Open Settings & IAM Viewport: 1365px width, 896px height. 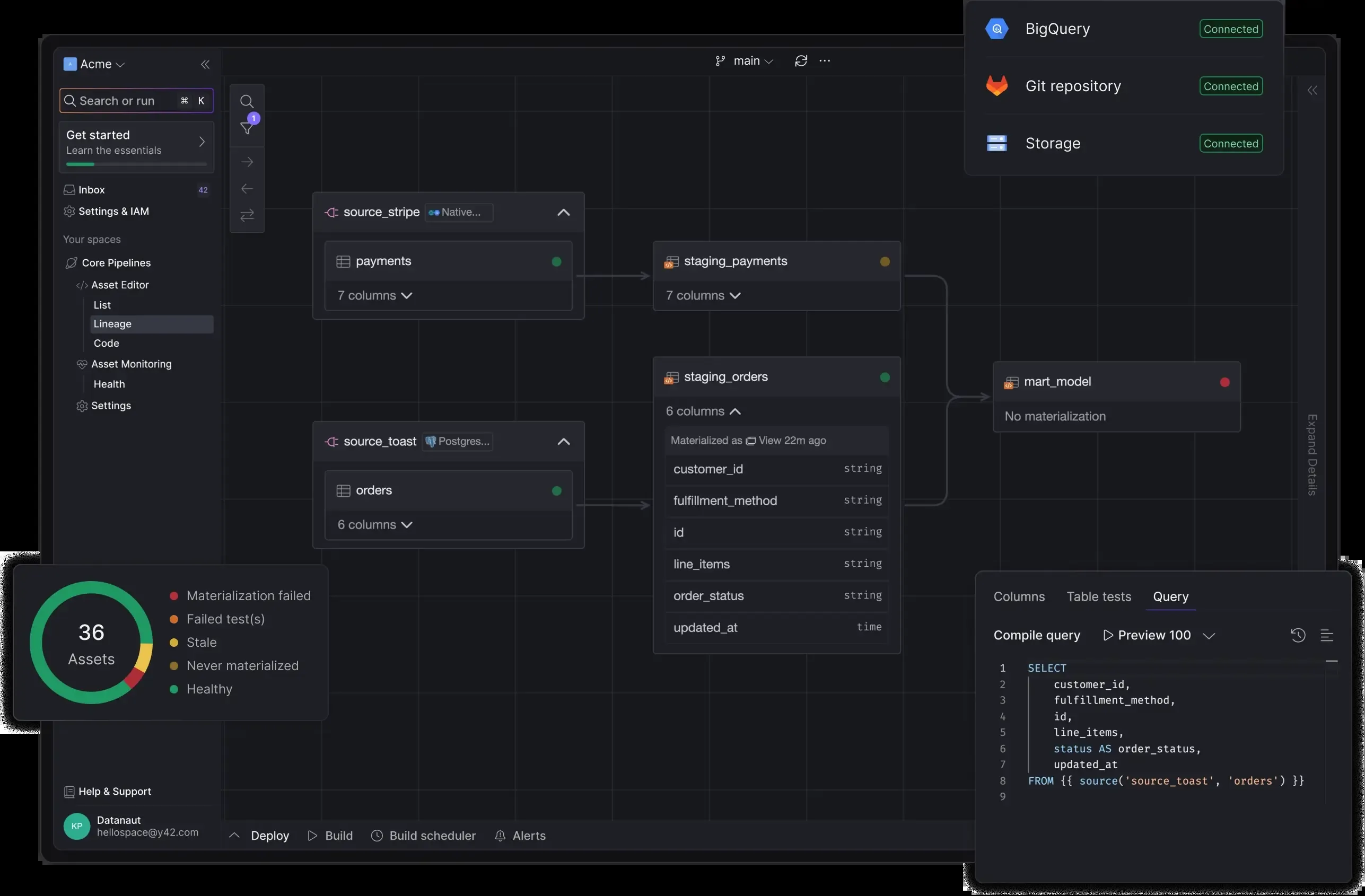coord(107,212)
